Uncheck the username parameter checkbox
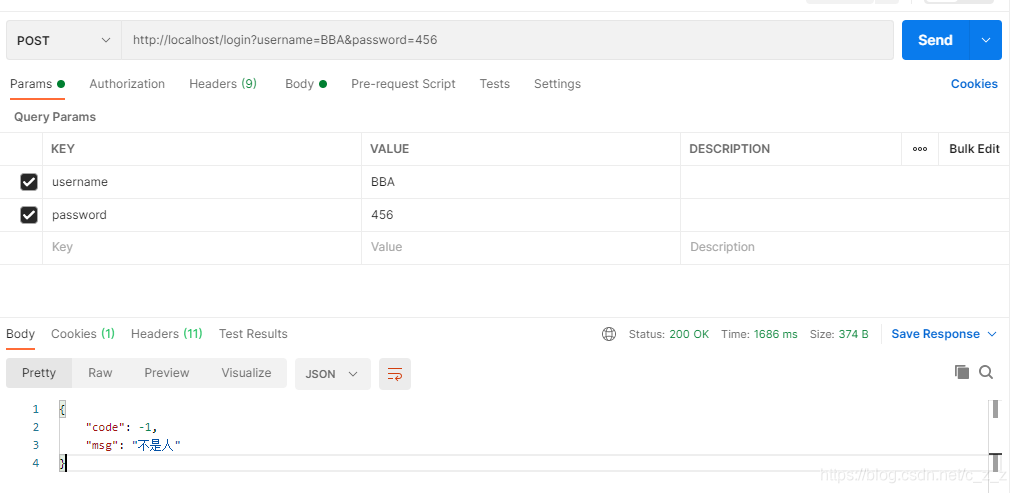 pyautogui.click(x=29, y=182)
